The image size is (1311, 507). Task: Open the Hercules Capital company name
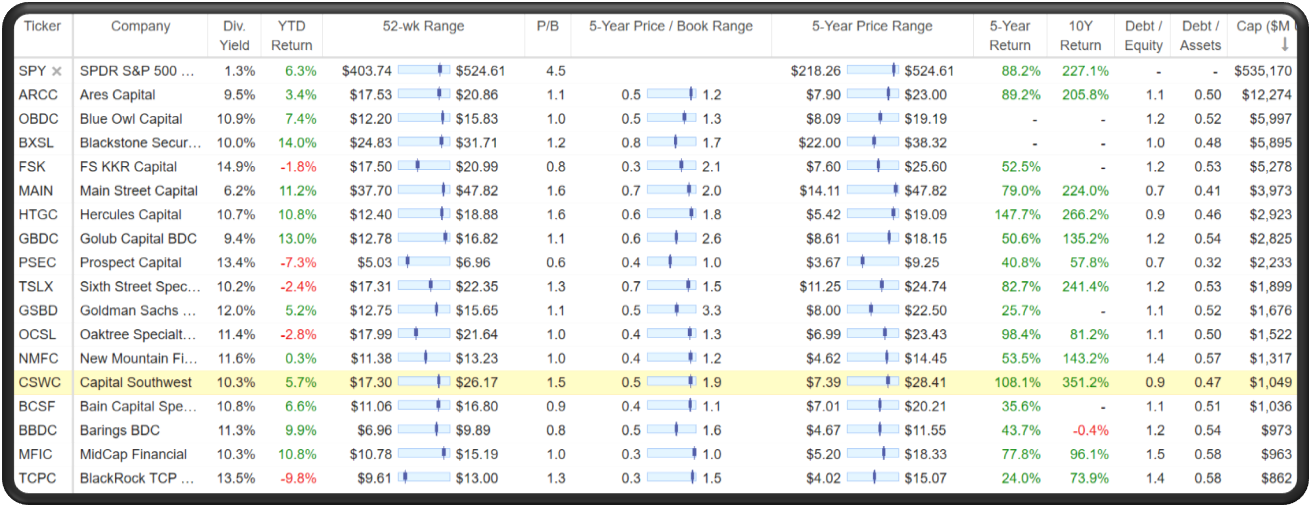click(131, 215)
